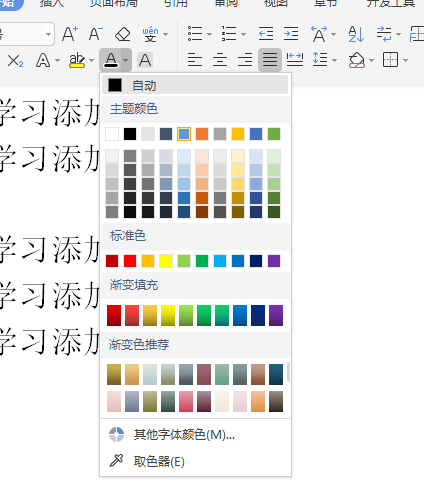Click the decrease indent icon
The height and width of the screenshot is (503, 424).
[x=266, y=34]
